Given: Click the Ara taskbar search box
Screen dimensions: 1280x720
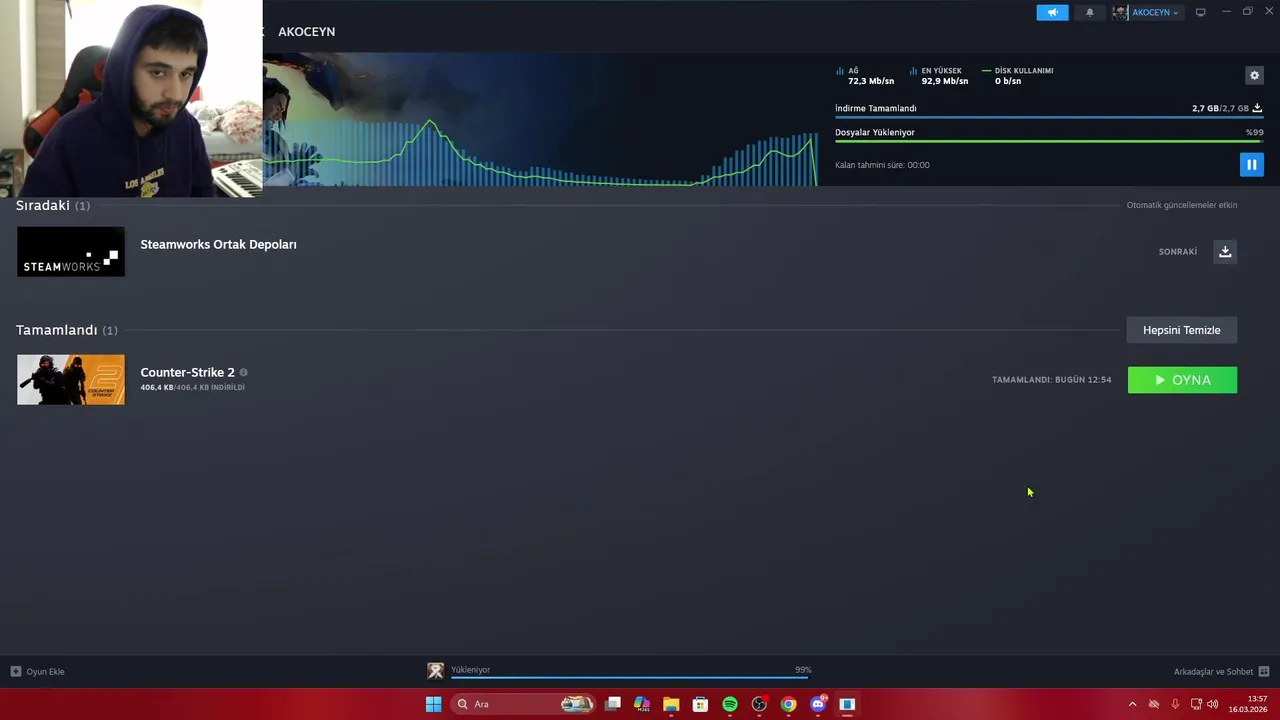Looking at the screenshot, I should click(x=523, y=704).
